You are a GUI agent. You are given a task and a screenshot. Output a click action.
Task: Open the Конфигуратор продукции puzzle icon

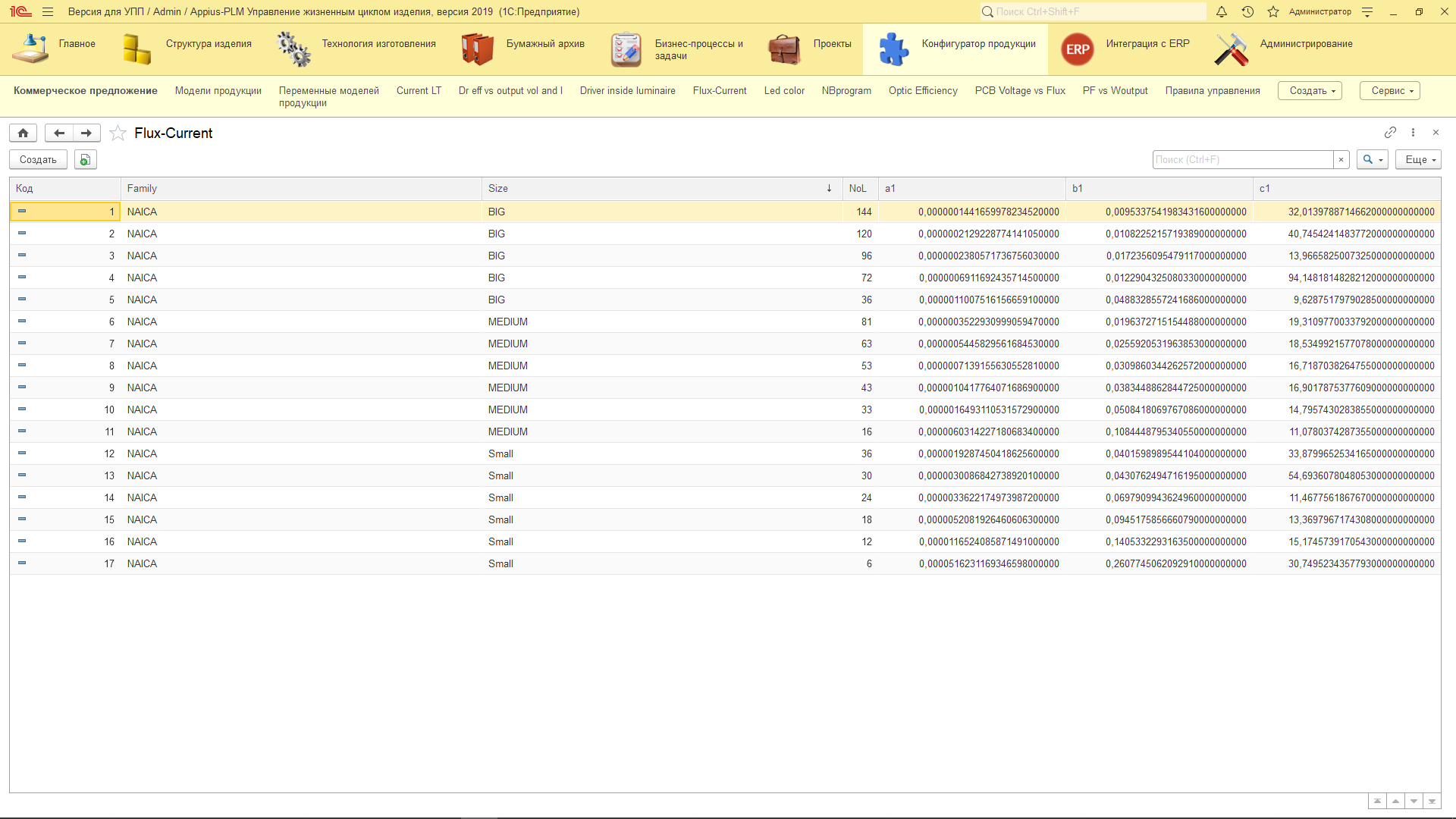click(893, 49)
